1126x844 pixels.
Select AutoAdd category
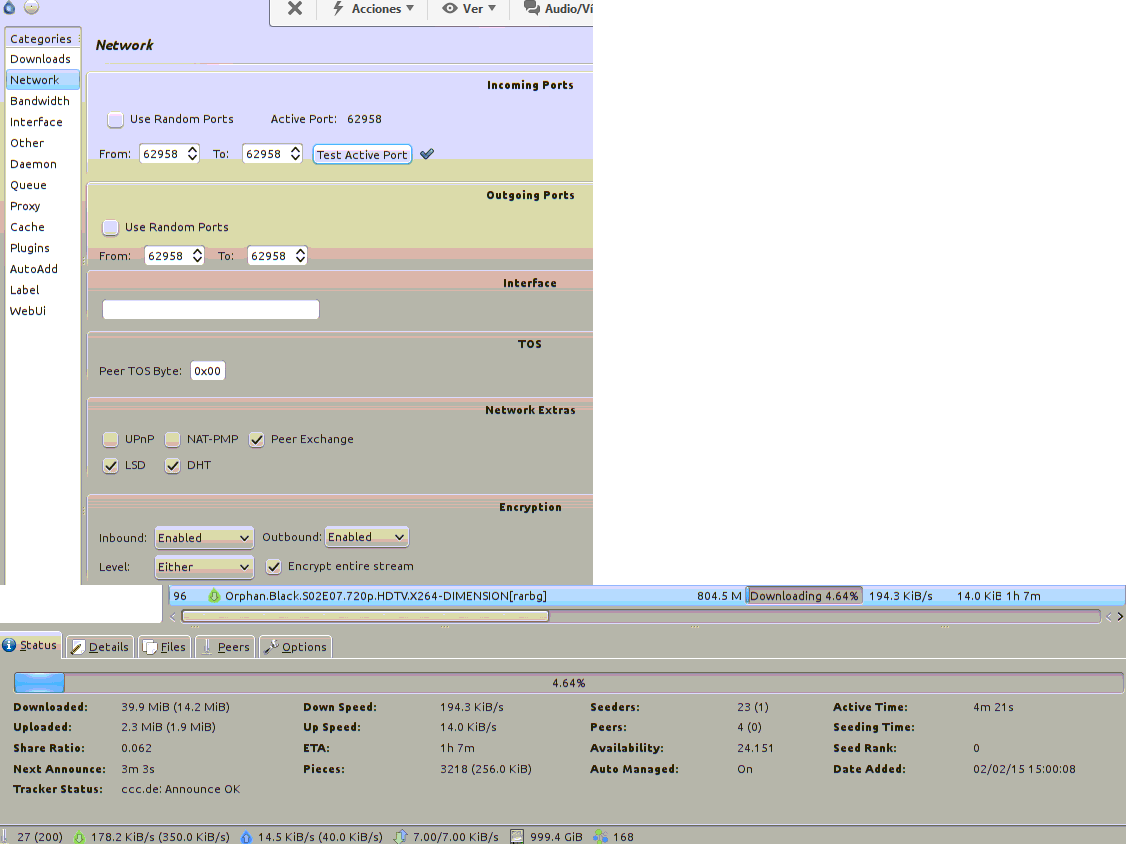[42, 269]
